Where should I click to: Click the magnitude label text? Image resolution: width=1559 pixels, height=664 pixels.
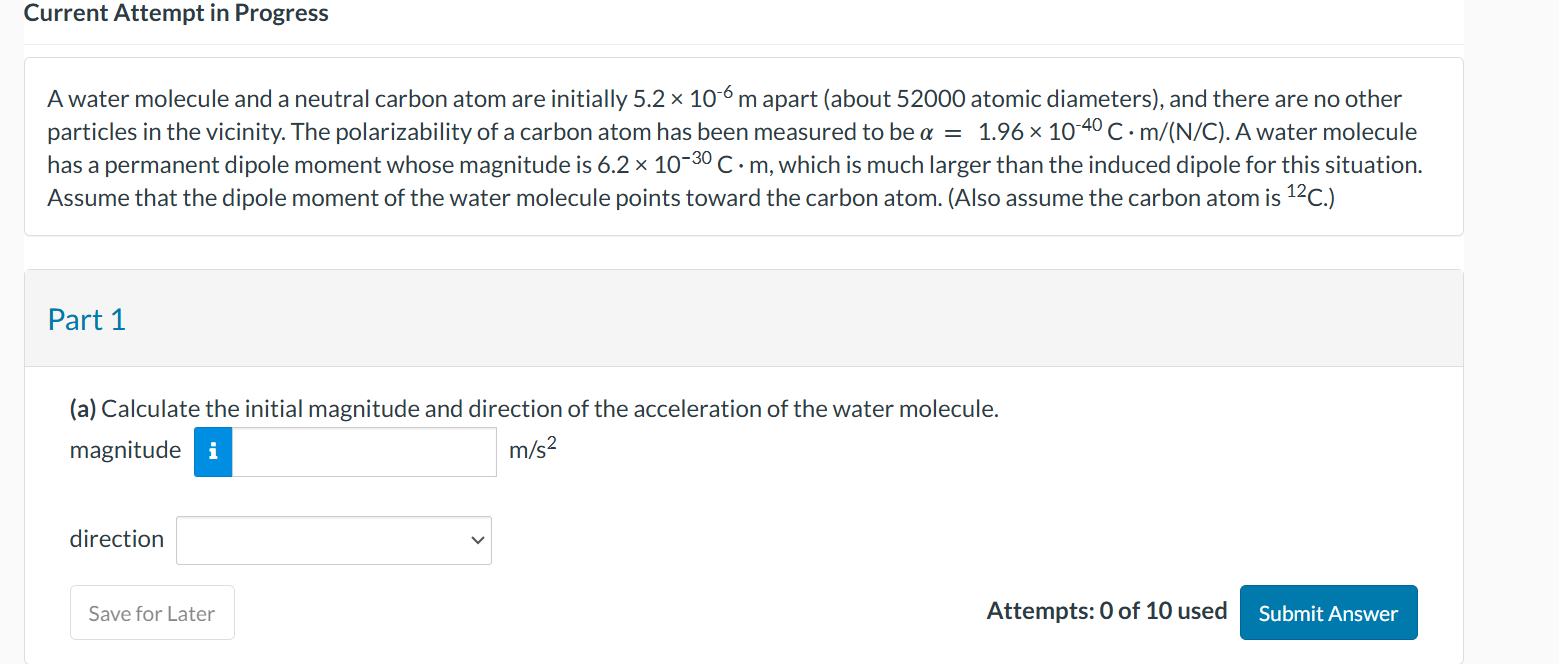point(125,450)
